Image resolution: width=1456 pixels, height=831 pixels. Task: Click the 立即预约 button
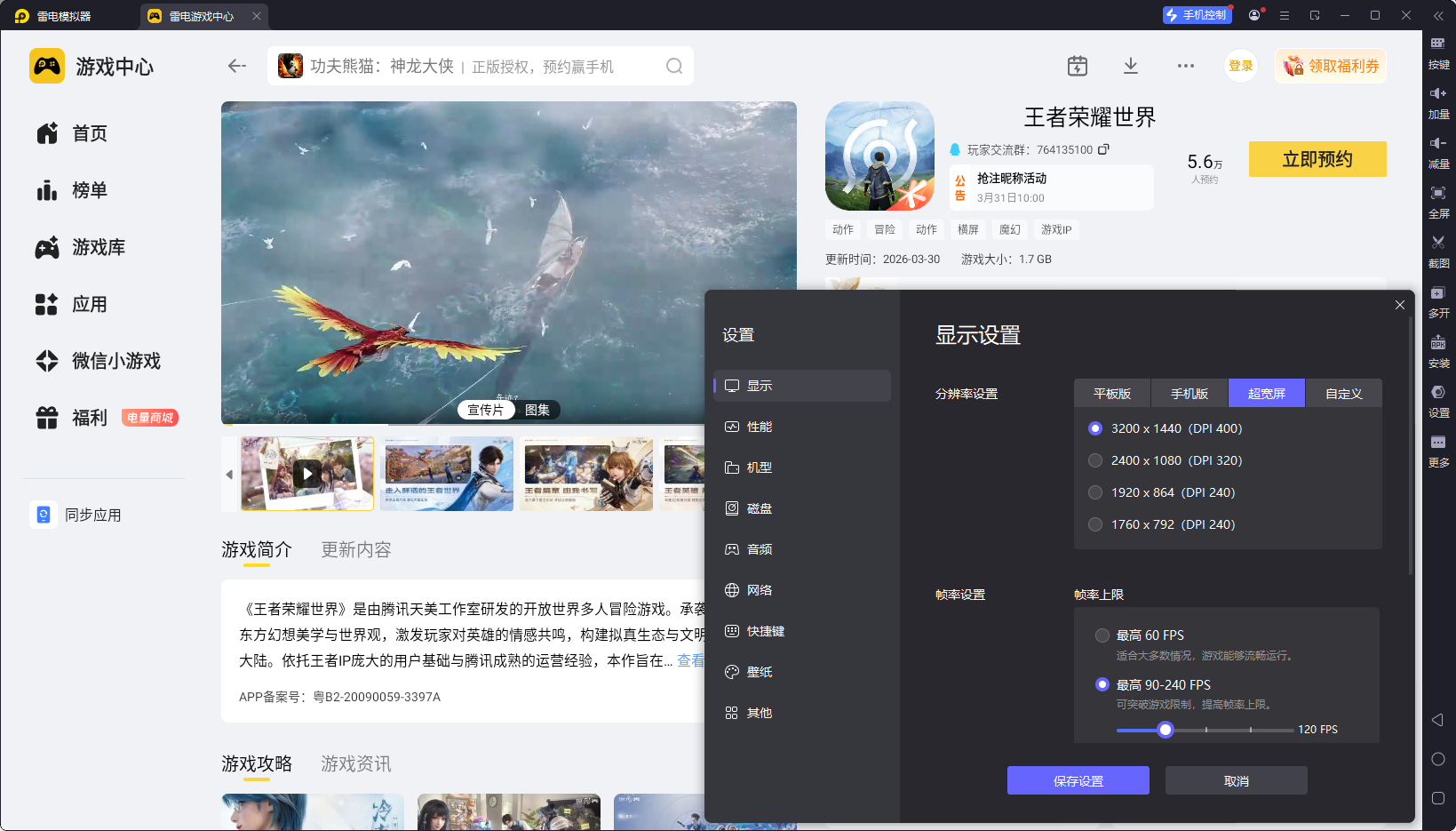pos(1317,159)
